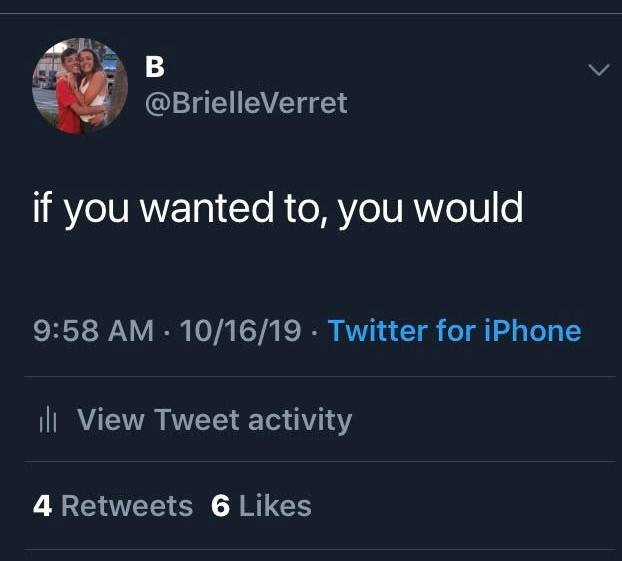
Task: Click the Tweet activity bar chart icon
Action: (44, 421)
